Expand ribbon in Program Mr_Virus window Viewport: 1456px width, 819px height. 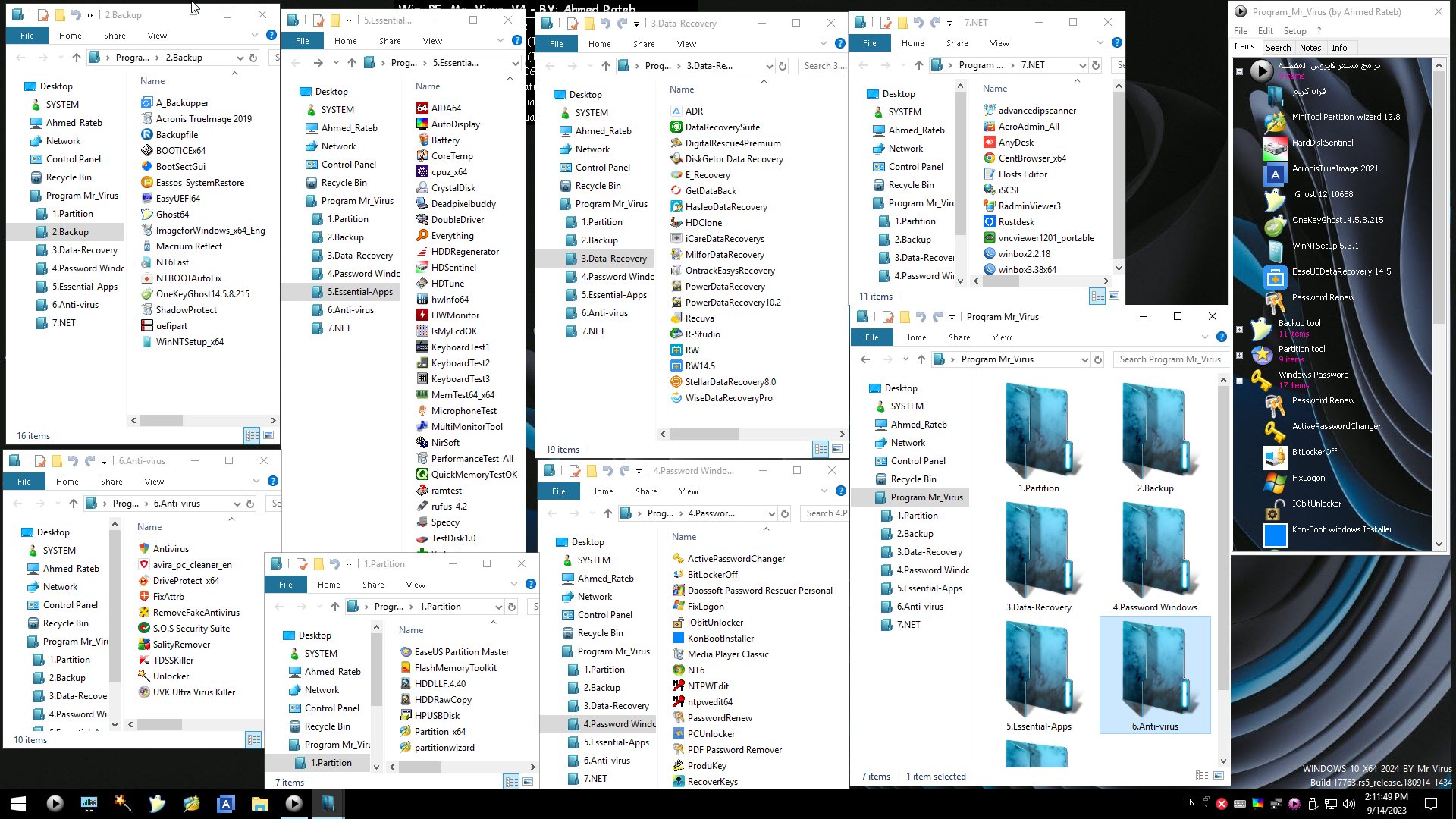(1204, 337)
